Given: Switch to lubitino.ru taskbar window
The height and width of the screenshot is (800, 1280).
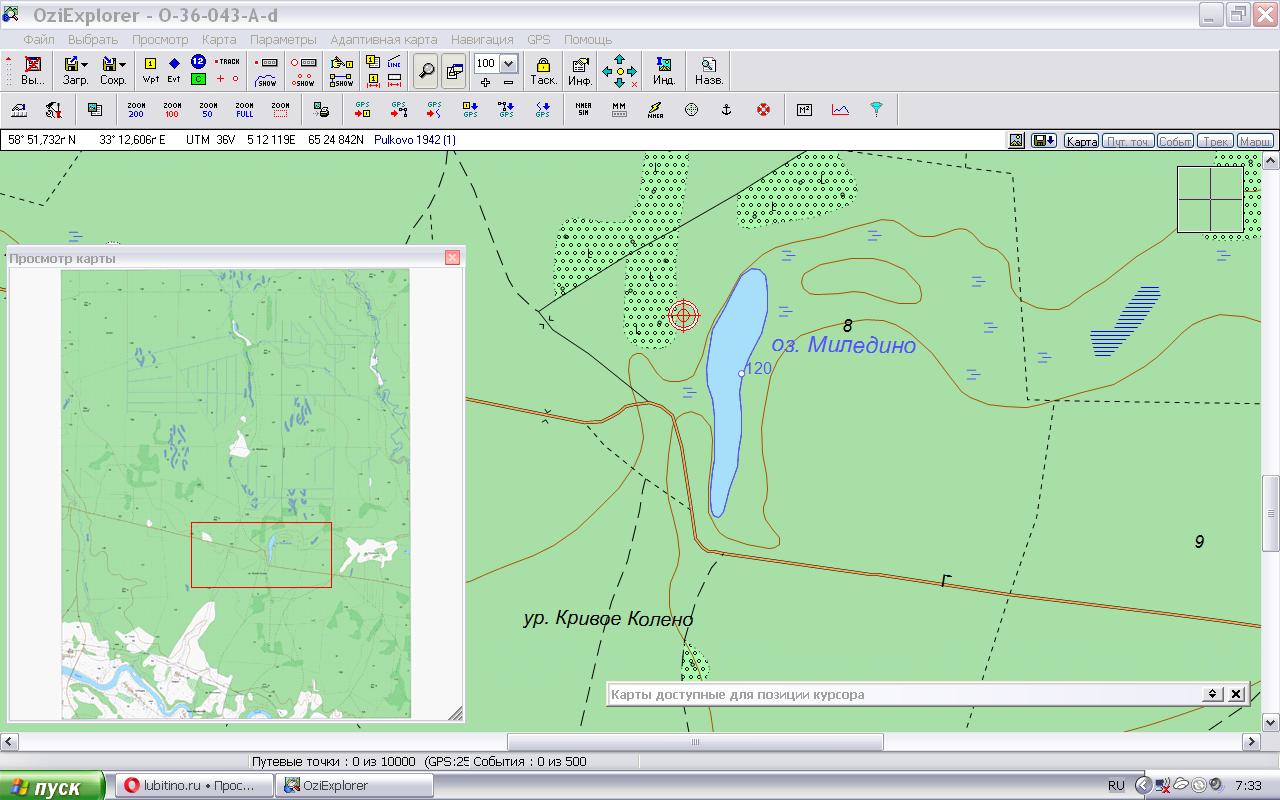Looking at the screenshot, I should click(193, 786).
